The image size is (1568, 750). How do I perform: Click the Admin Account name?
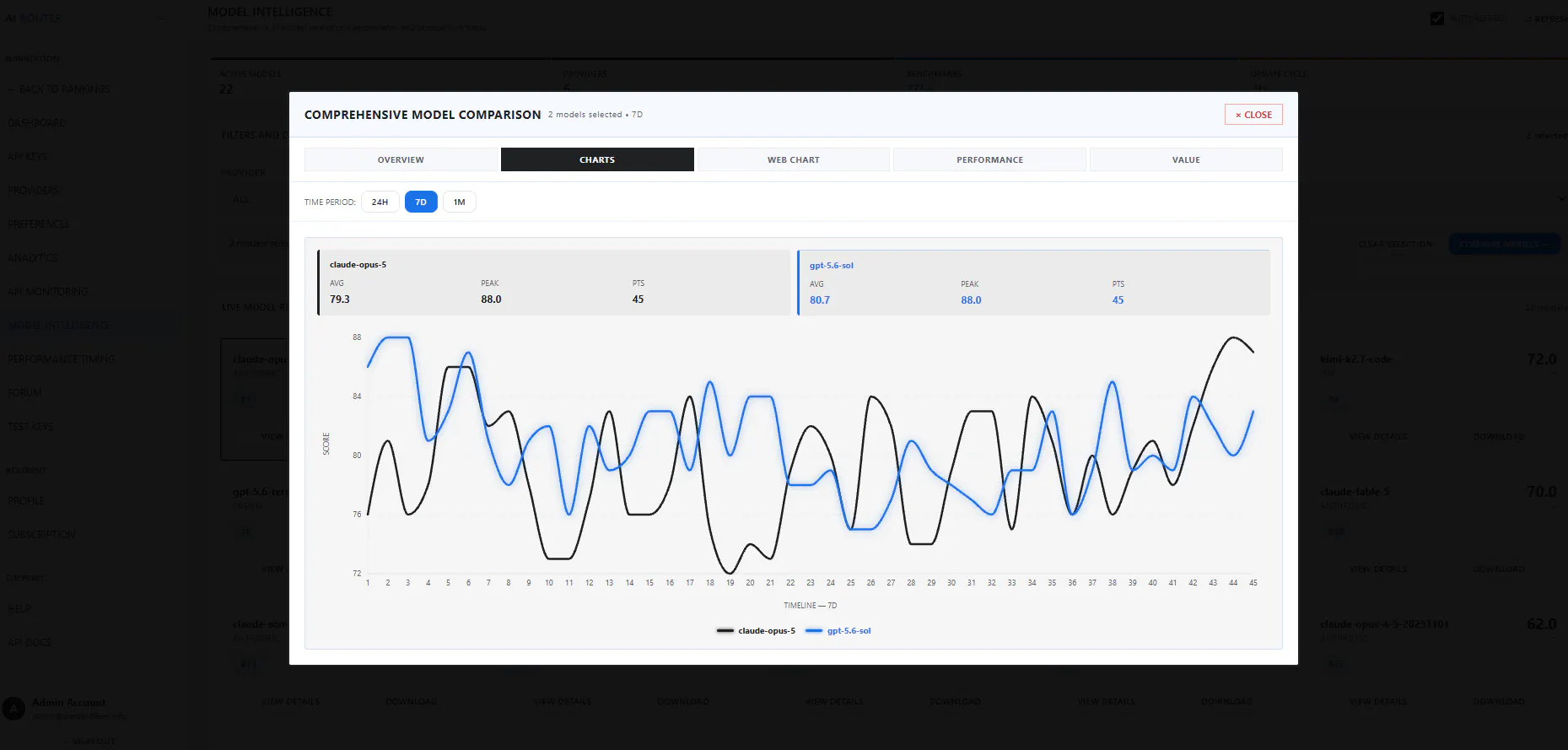click(x=69, y=703)
